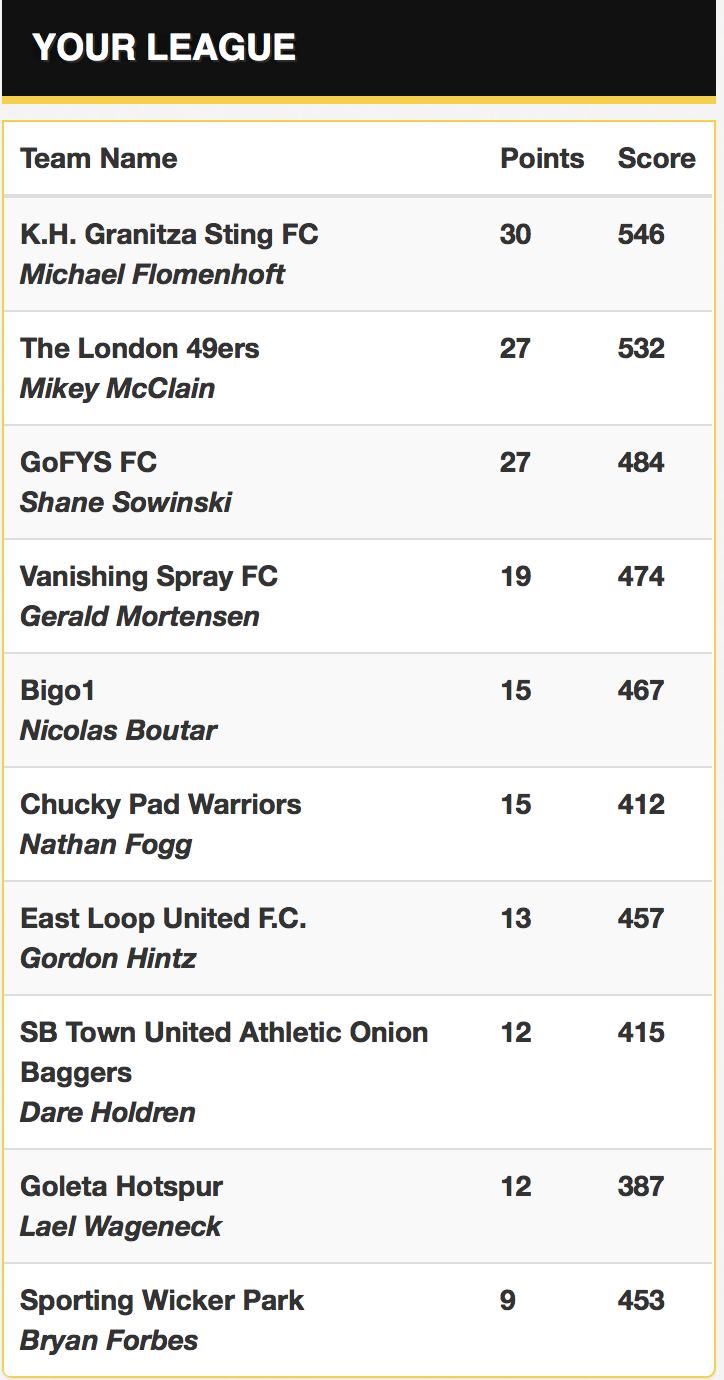This screenshot has height=1380, width=724.
Task: Click the Score column header
Action: click(x=657, y=158)
